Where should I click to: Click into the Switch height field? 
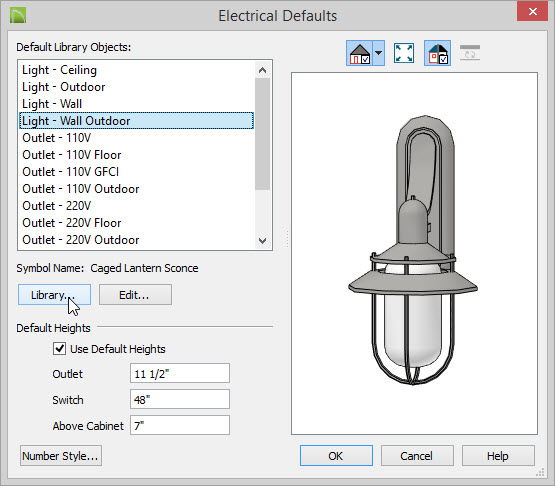180,399
